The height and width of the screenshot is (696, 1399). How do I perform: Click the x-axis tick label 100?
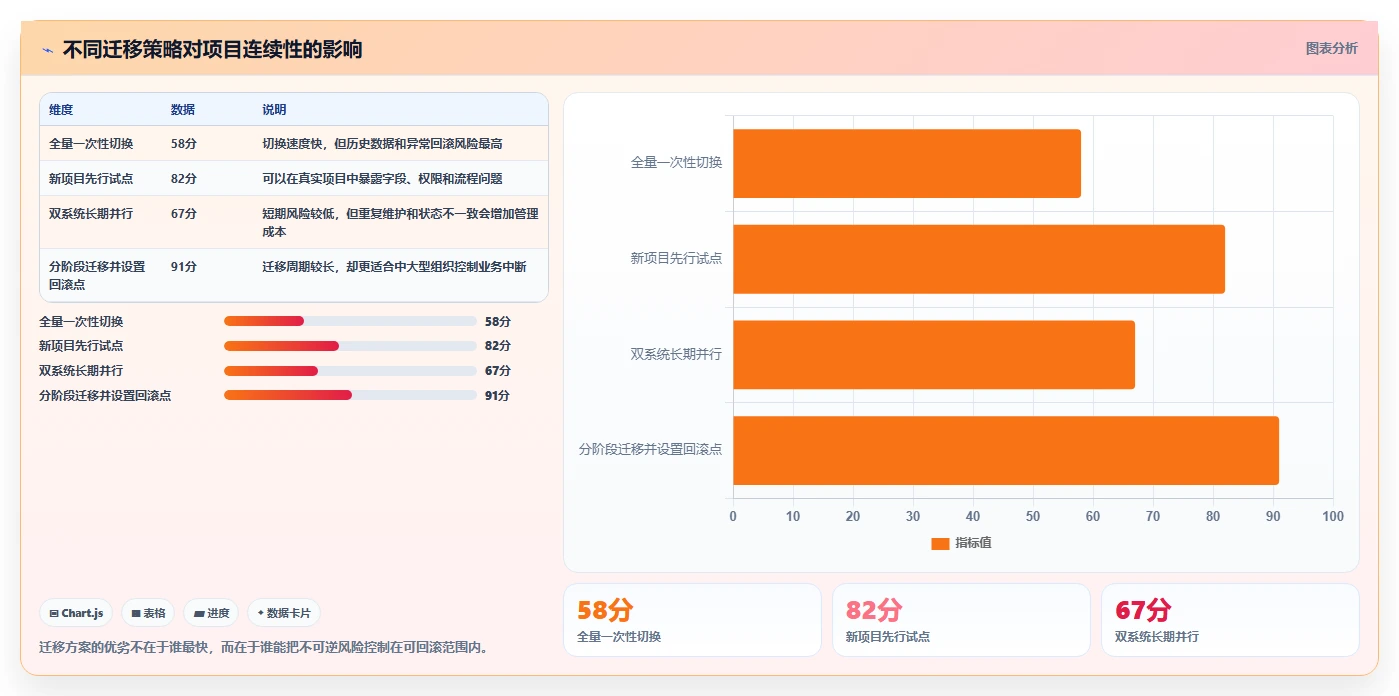coord(1333,516)
